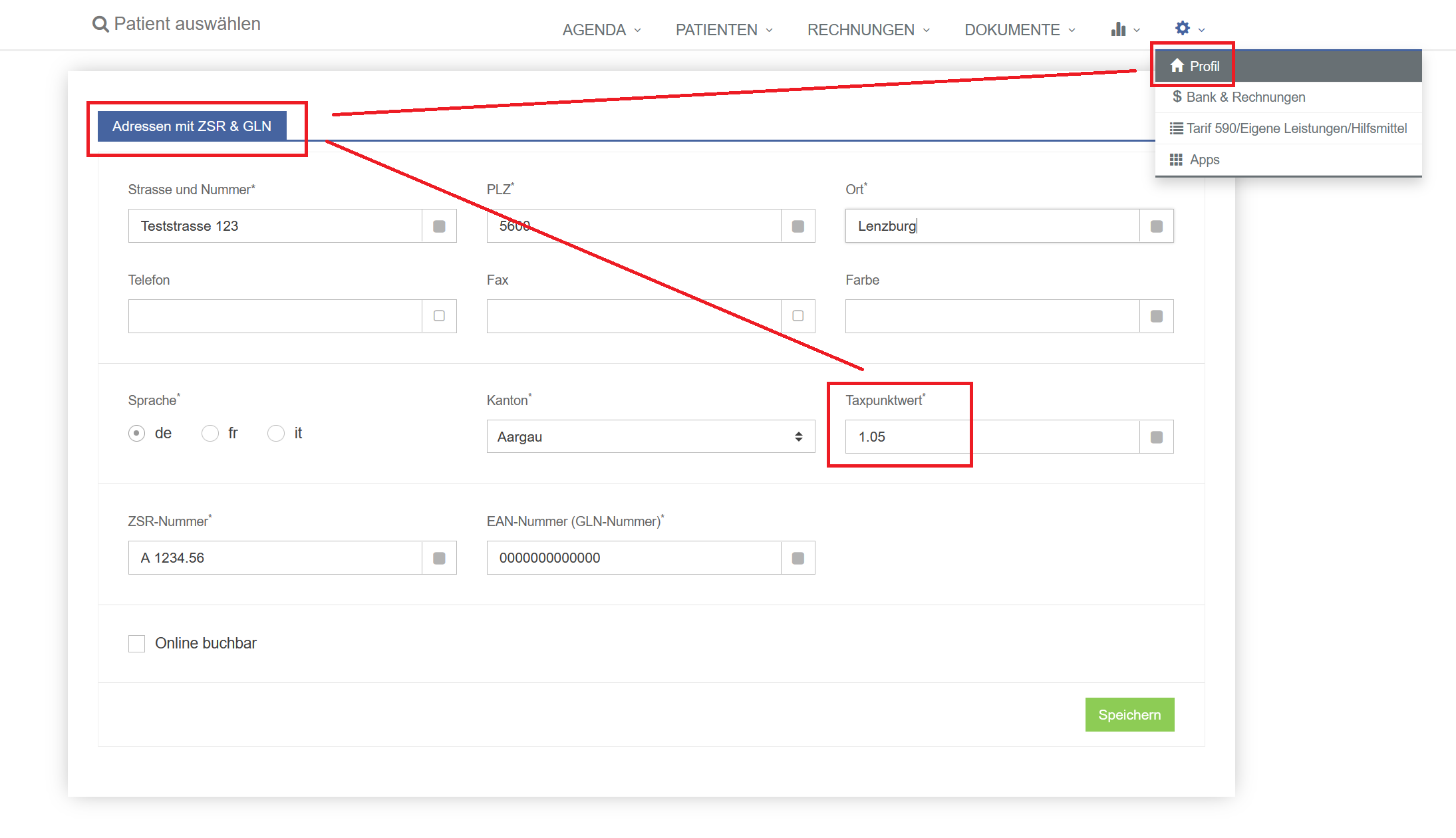Enable the Online buchbar checkbox
Image resolution: width=1456 pixels, height=838 pixels.
[137, 644]
